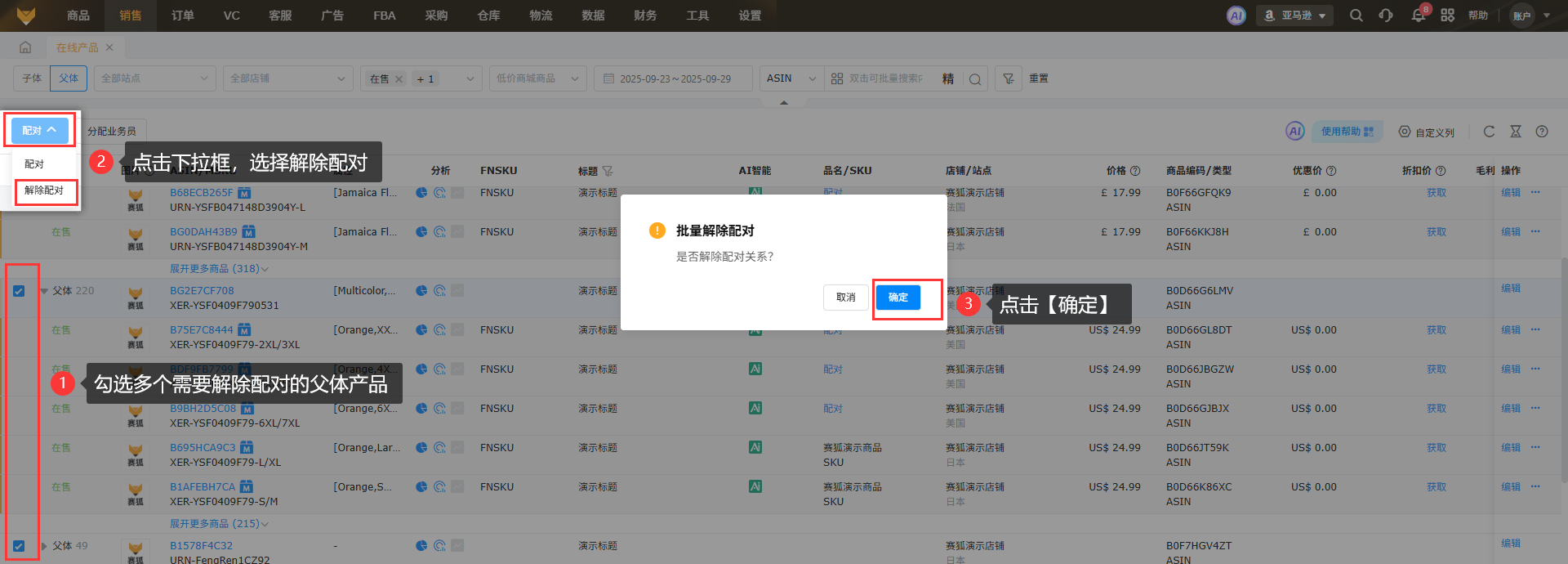Click the filter icon next to 标题 column
1568x564 pixels.
[608, 171]
